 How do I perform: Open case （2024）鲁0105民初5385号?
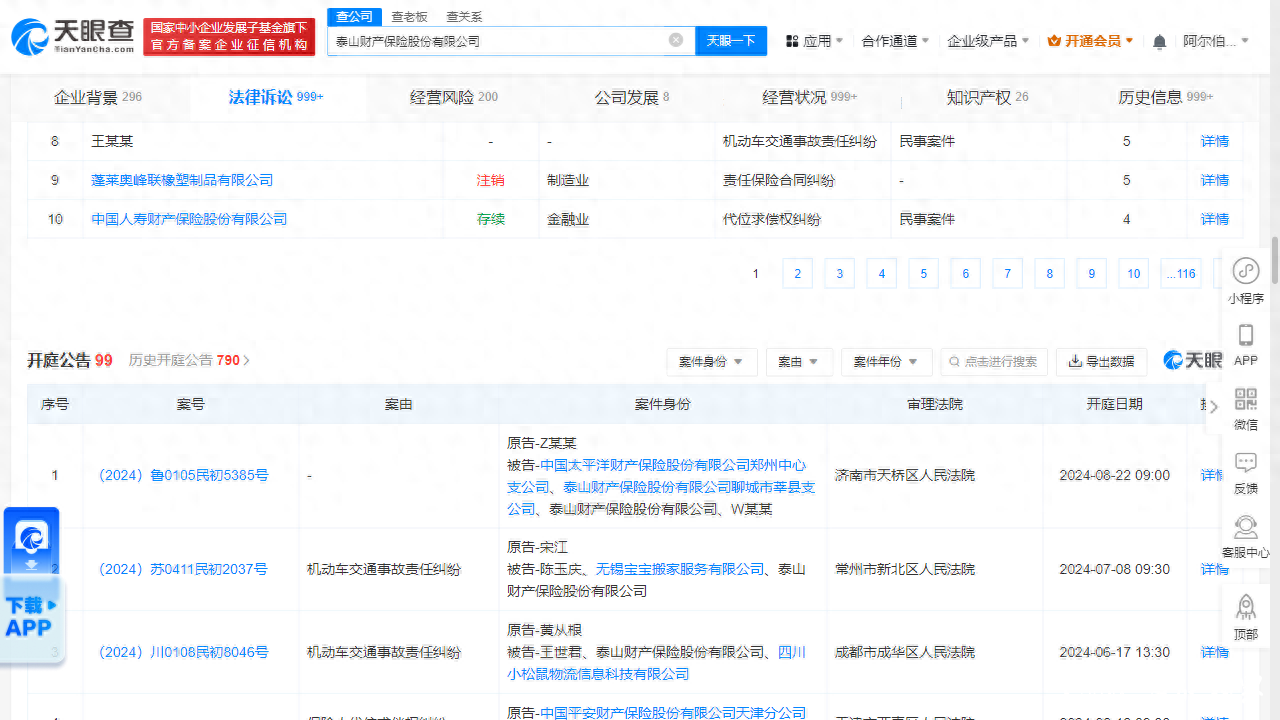click(183, 476)
